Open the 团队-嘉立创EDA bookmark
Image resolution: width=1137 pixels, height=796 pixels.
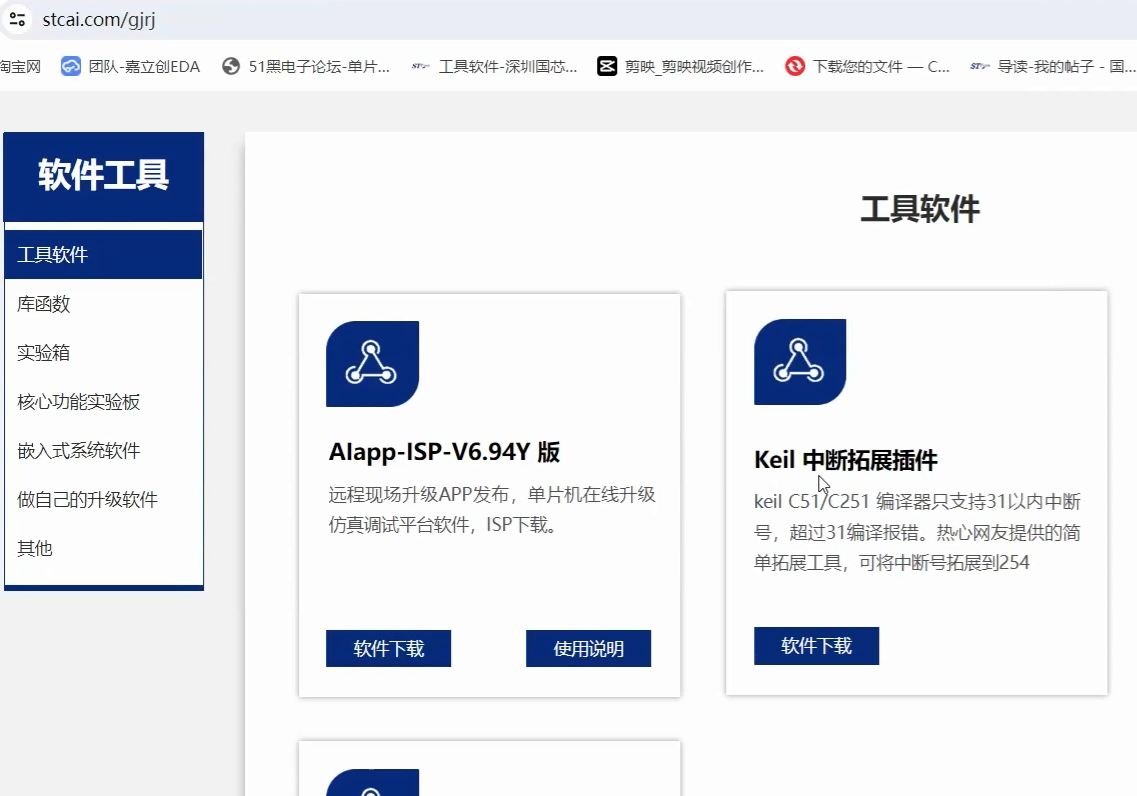click(x=131, y=67)
